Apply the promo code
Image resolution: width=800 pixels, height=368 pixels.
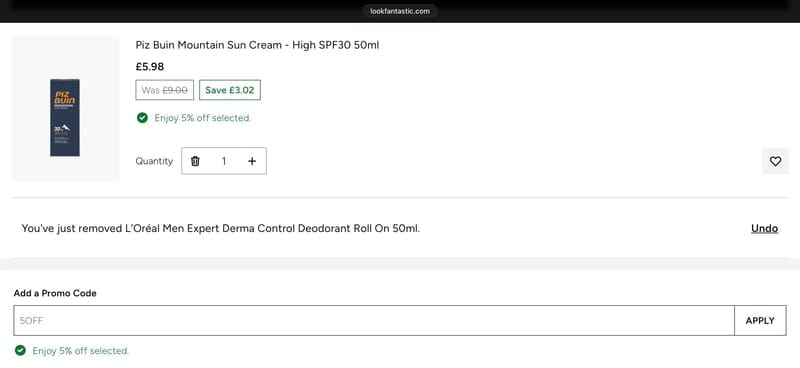[760, 321]
